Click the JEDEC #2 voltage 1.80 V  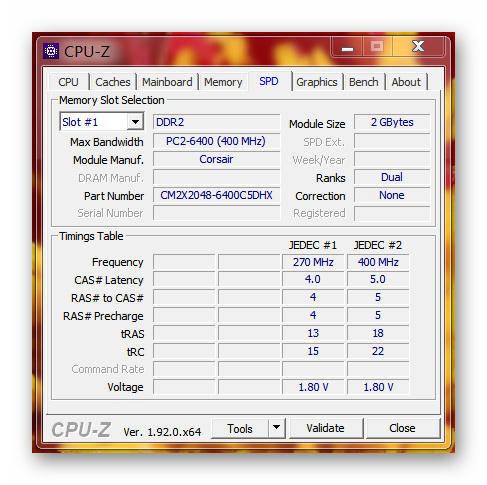click(x=378, y=387)
